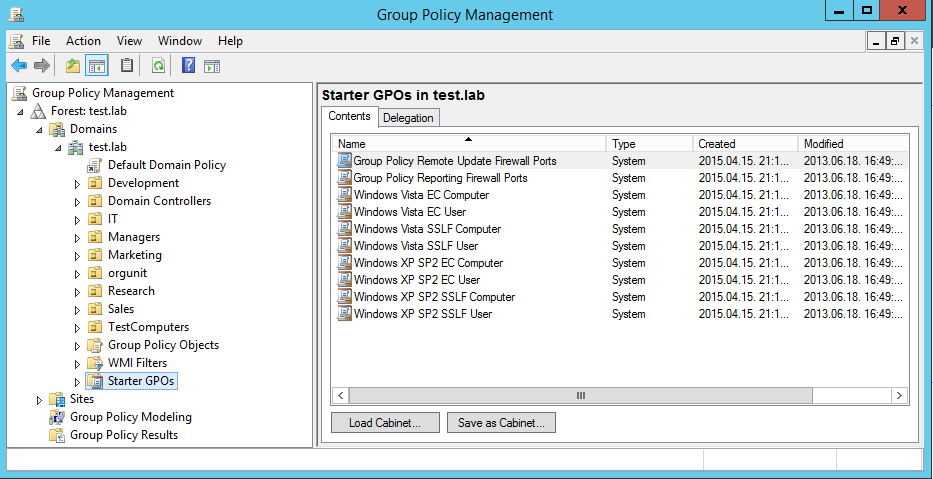The width and height of the screenshot is (933, 479).
Task: Click the horizontal scrollbar thumb in list
Action: click(x=581, y=396)
